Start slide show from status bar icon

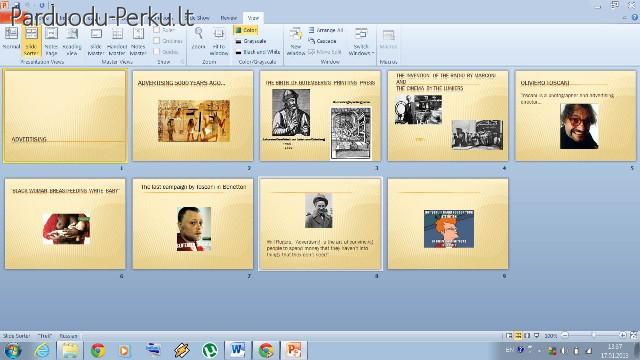tap(536, 336)
